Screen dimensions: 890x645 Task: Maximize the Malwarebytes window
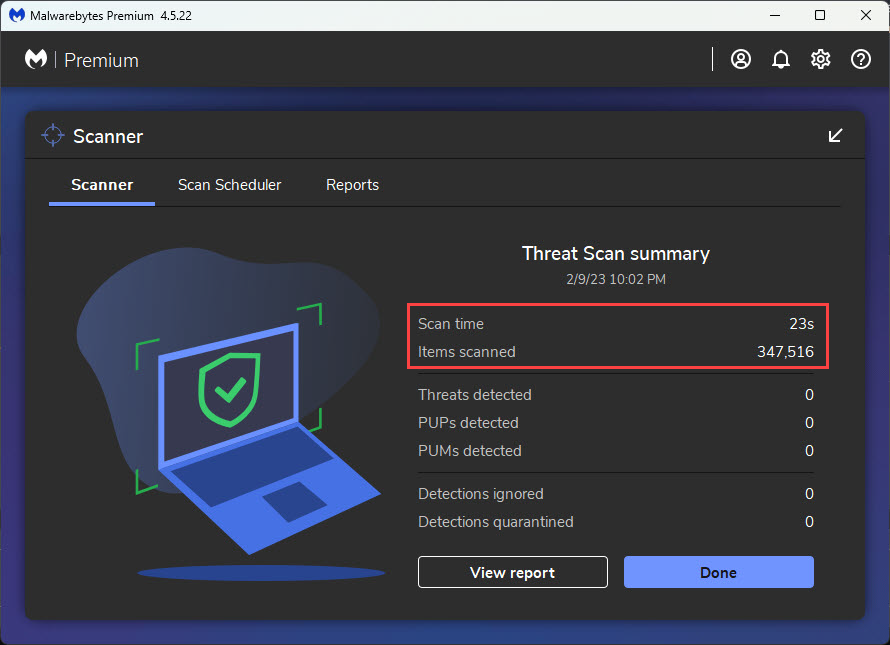820,15
